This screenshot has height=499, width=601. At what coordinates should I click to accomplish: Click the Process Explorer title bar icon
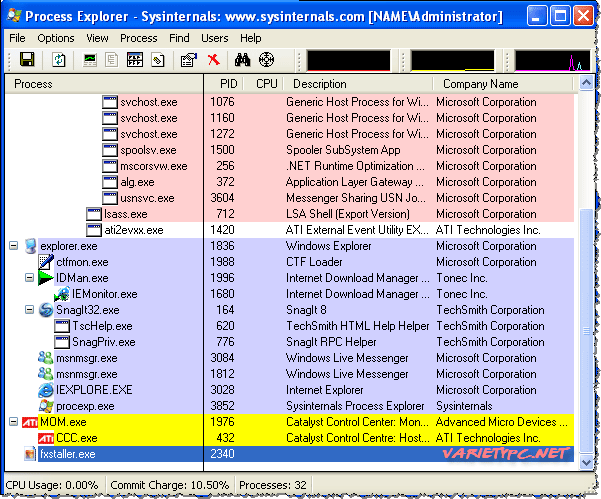pos(14,15)
